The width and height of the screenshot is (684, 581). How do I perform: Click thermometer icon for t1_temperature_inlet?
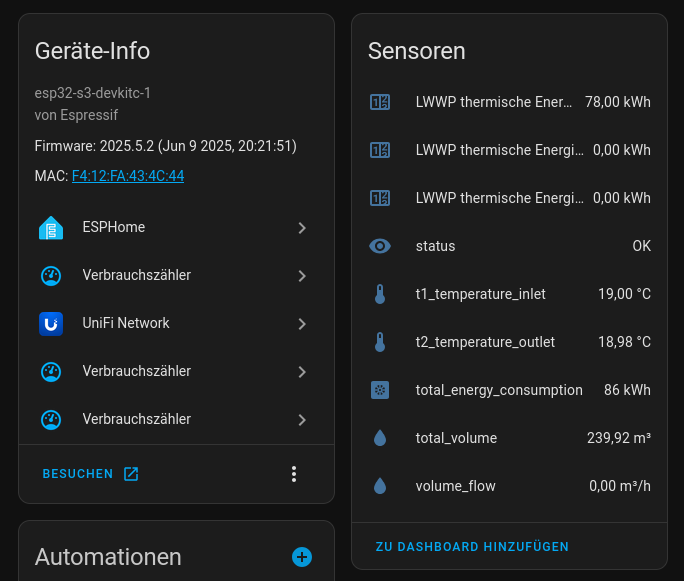[x=380, y=294]
